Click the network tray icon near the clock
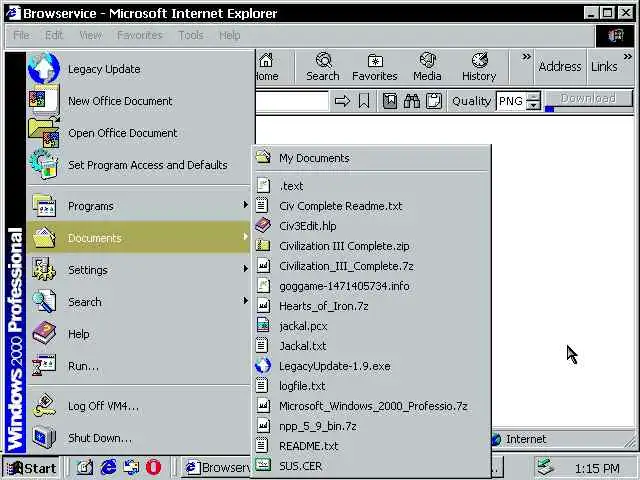 [x=545, y=468]
